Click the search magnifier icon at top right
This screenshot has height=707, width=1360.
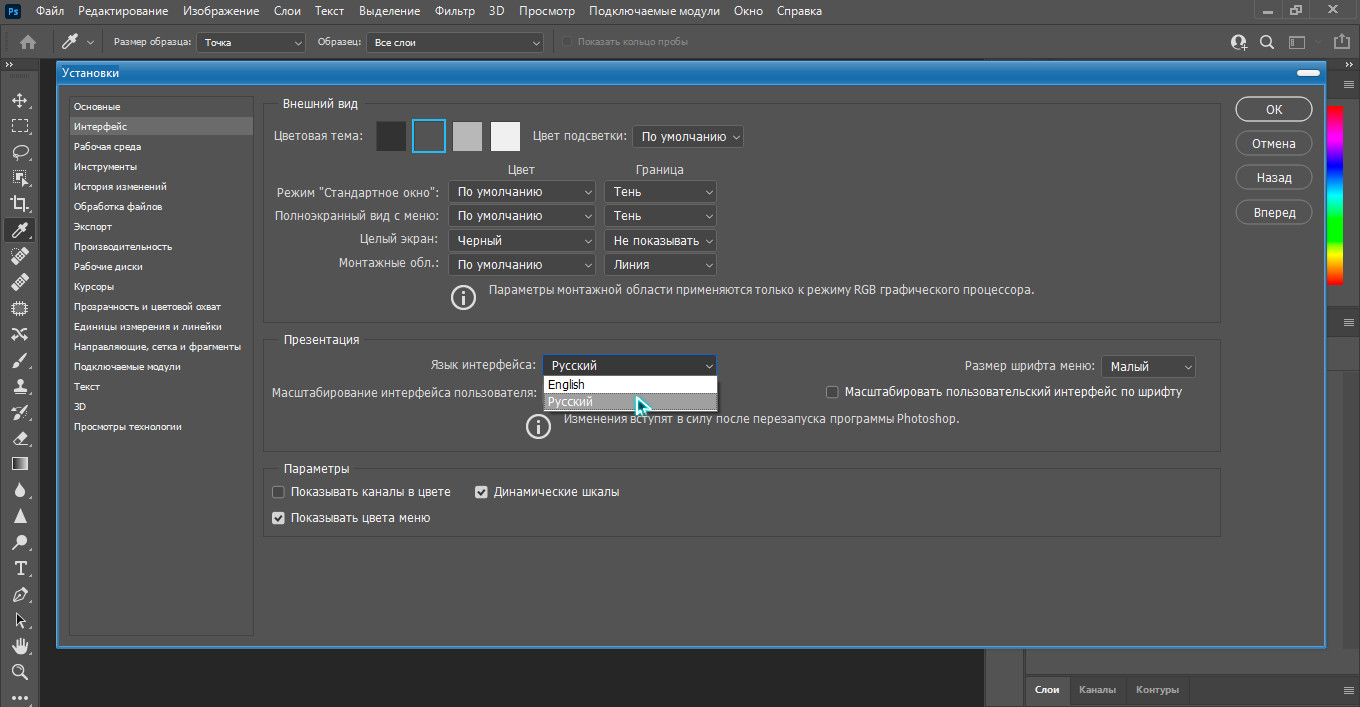pyautogui.click(x=1267, y=42)
